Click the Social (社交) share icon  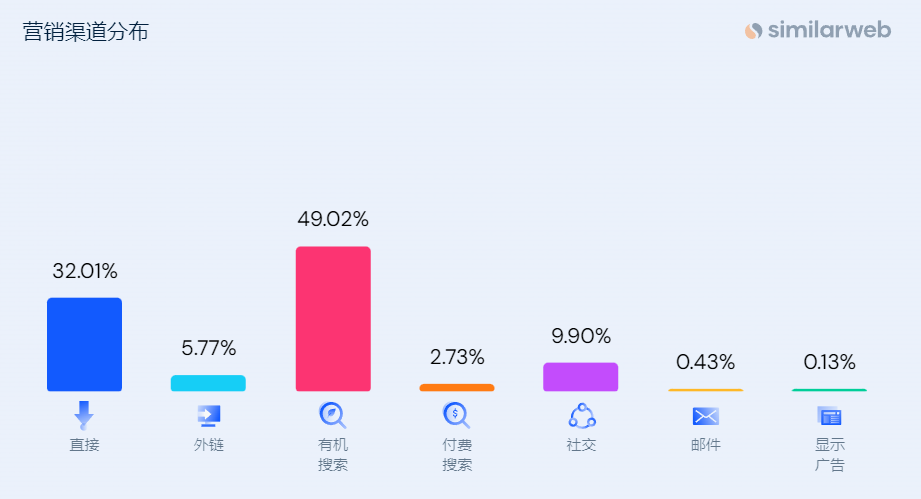click(581, 415)
